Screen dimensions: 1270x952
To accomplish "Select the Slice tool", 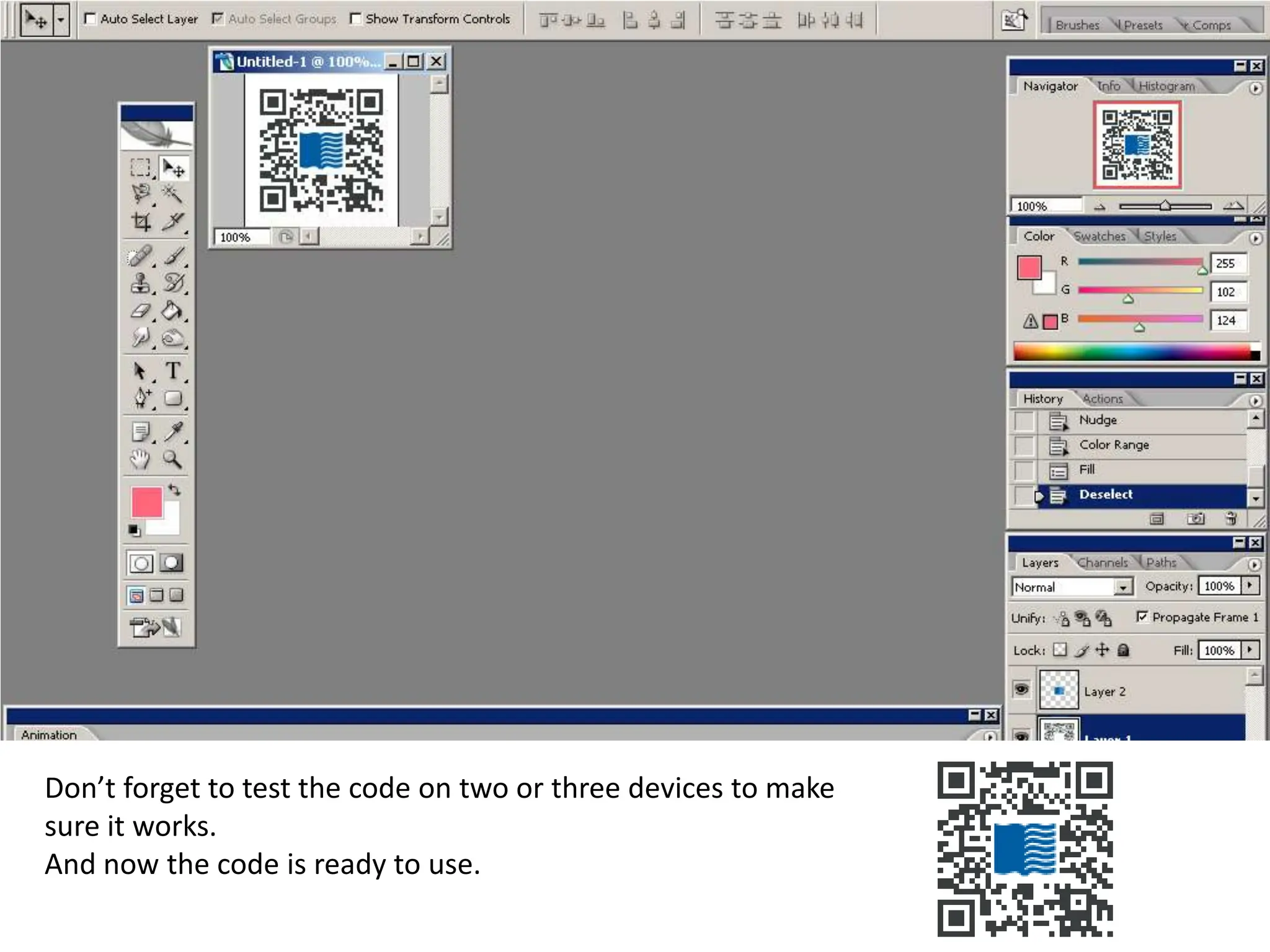I will pyautogui.click(x=174, y=222).
